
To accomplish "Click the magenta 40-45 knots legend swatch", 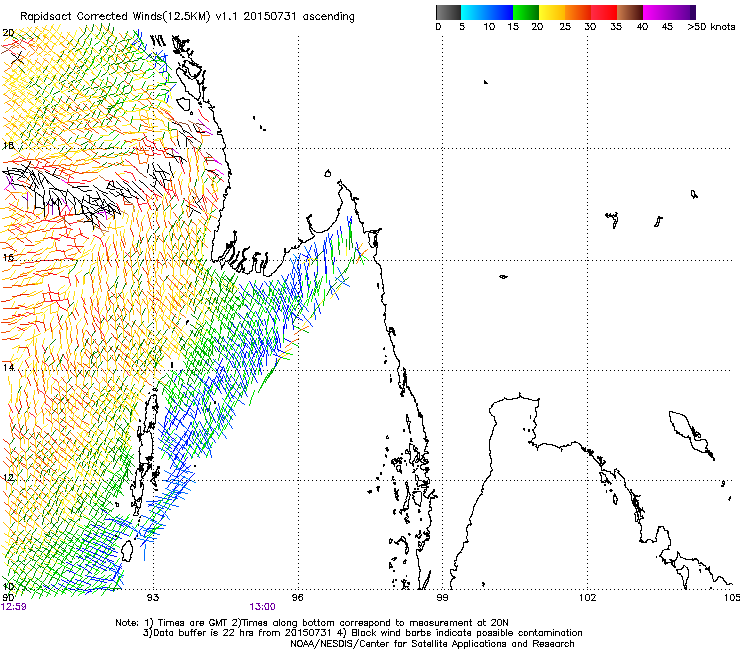I will coord(656,12).
